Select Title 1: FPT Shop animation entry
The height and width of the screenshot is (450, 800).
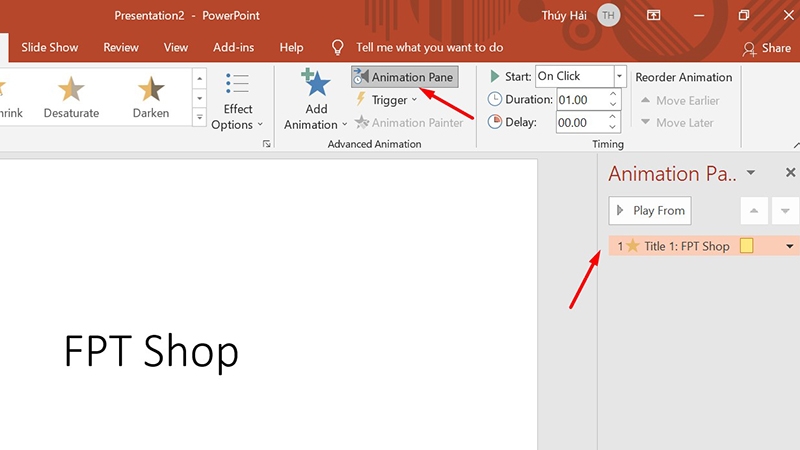tap(704, 246)
